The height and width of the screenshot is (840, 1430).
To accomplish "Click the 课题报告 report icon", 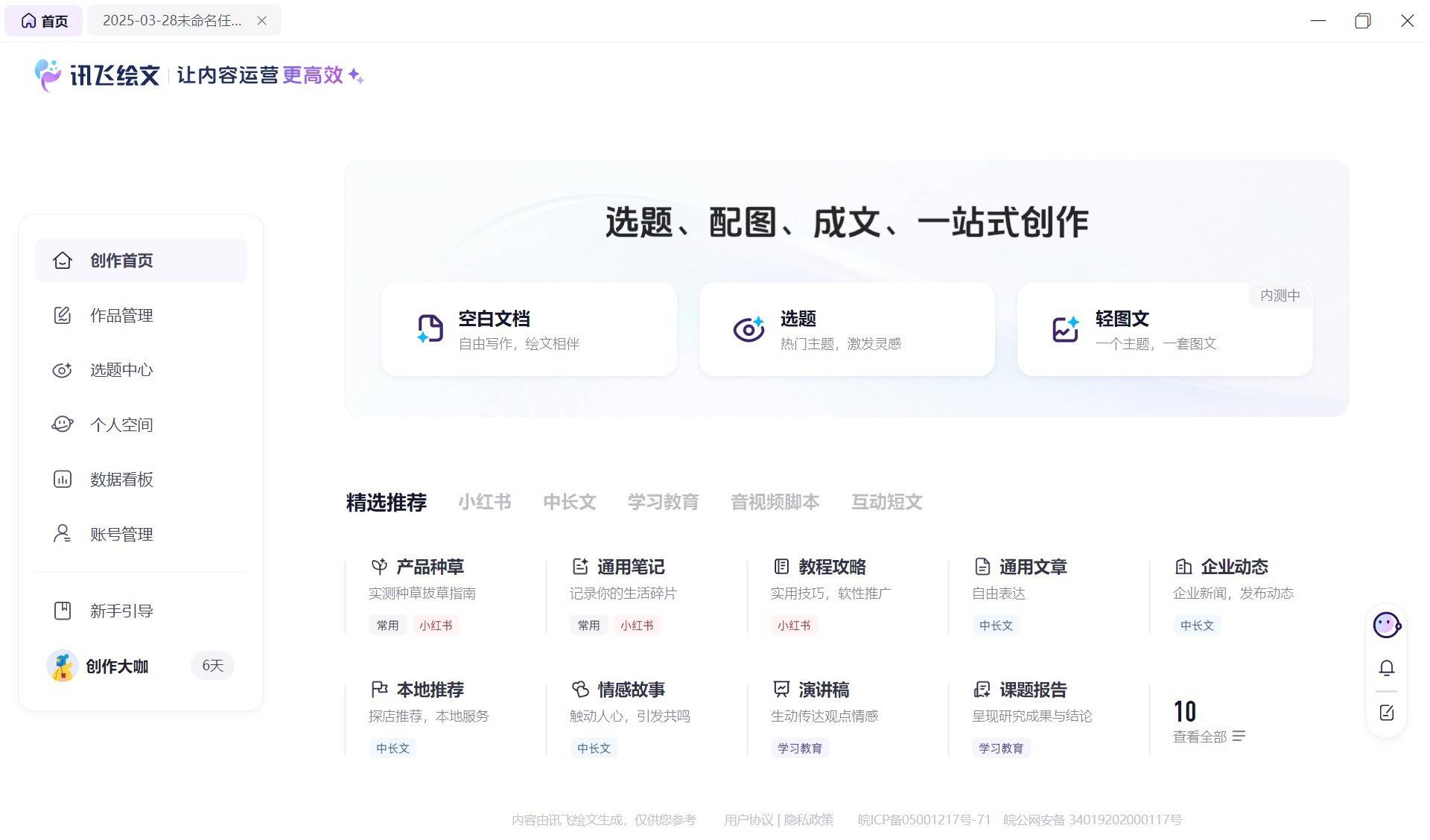I will click(982, 690).
